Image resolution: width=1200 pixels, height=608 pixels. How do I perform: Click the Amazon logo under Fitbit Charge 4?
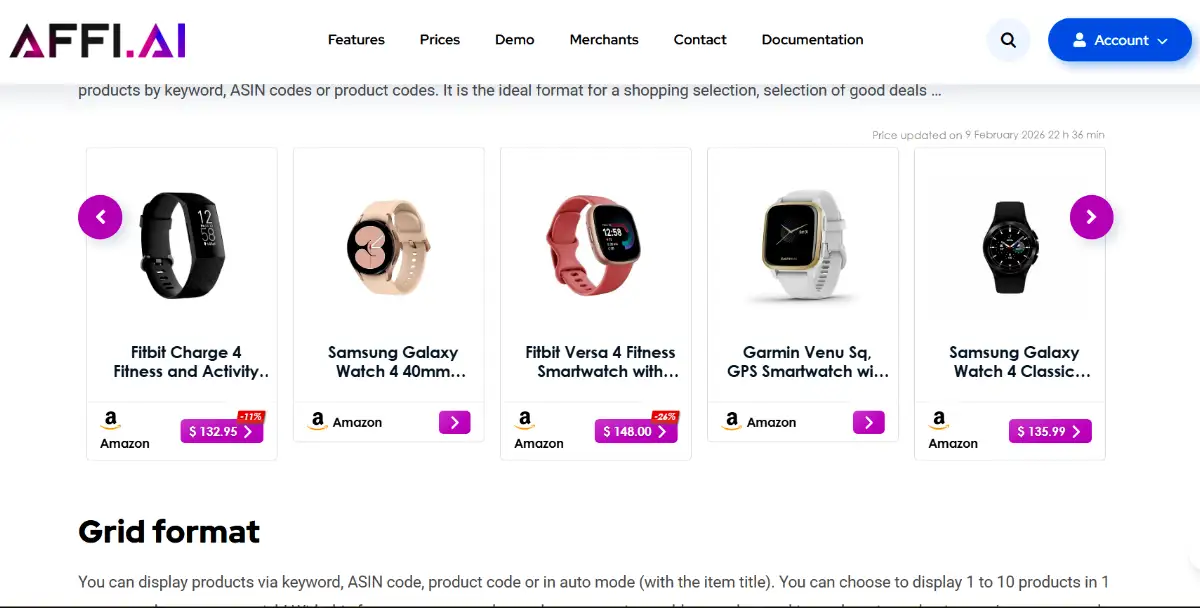click(110, 420)
